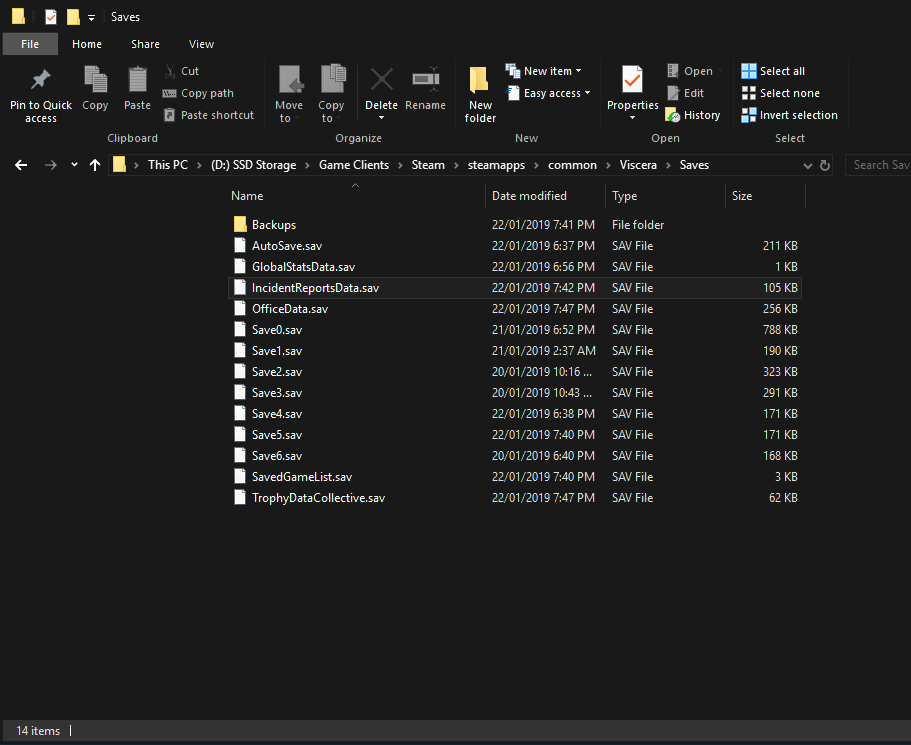This screenshot has height=745, width=911.
Task: Open the File ribbon tab
Action: coord(30,44)
